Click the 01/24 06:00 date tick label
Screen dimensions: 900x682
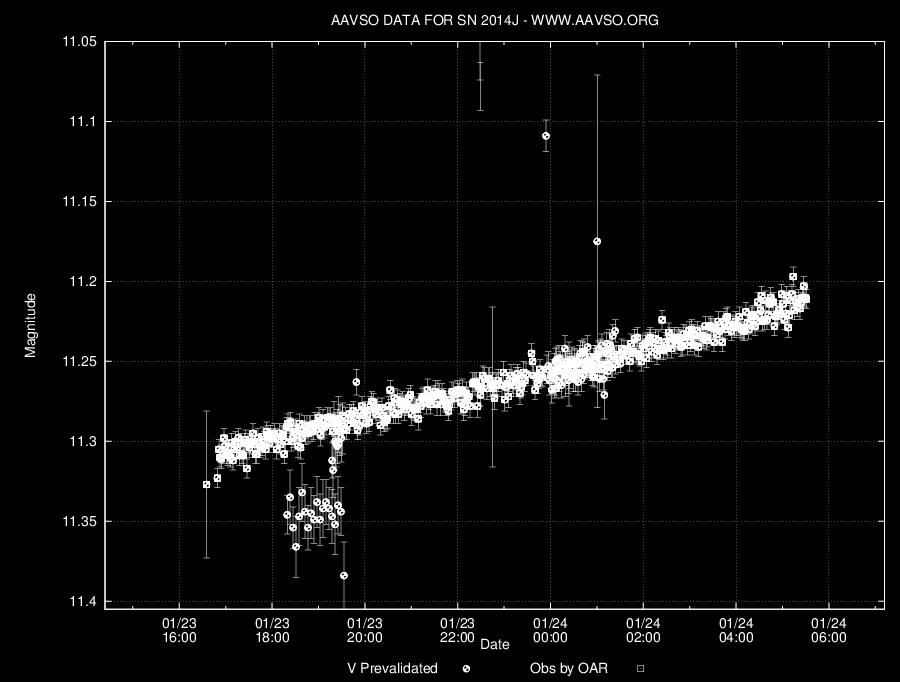point(828,630)
